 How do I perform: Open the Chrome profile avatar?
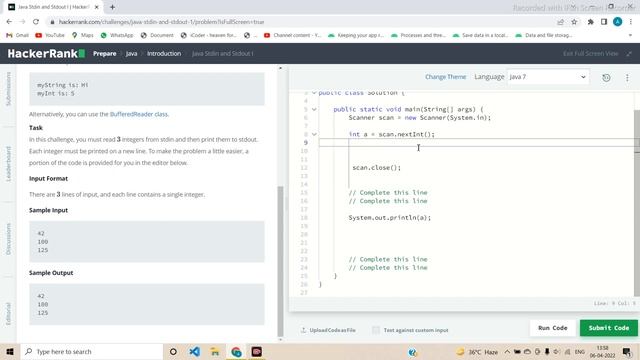(x=618, y=22)
